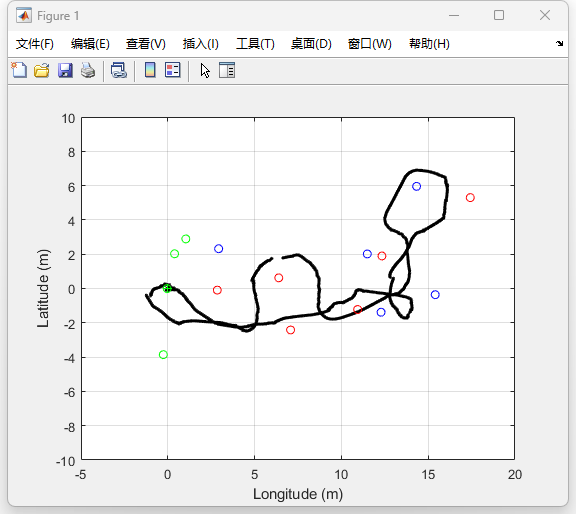The width and height of the screenshot is (576, 514).
Task: Expand the 工具(T) menu
Action: click(x=255, y=44)
